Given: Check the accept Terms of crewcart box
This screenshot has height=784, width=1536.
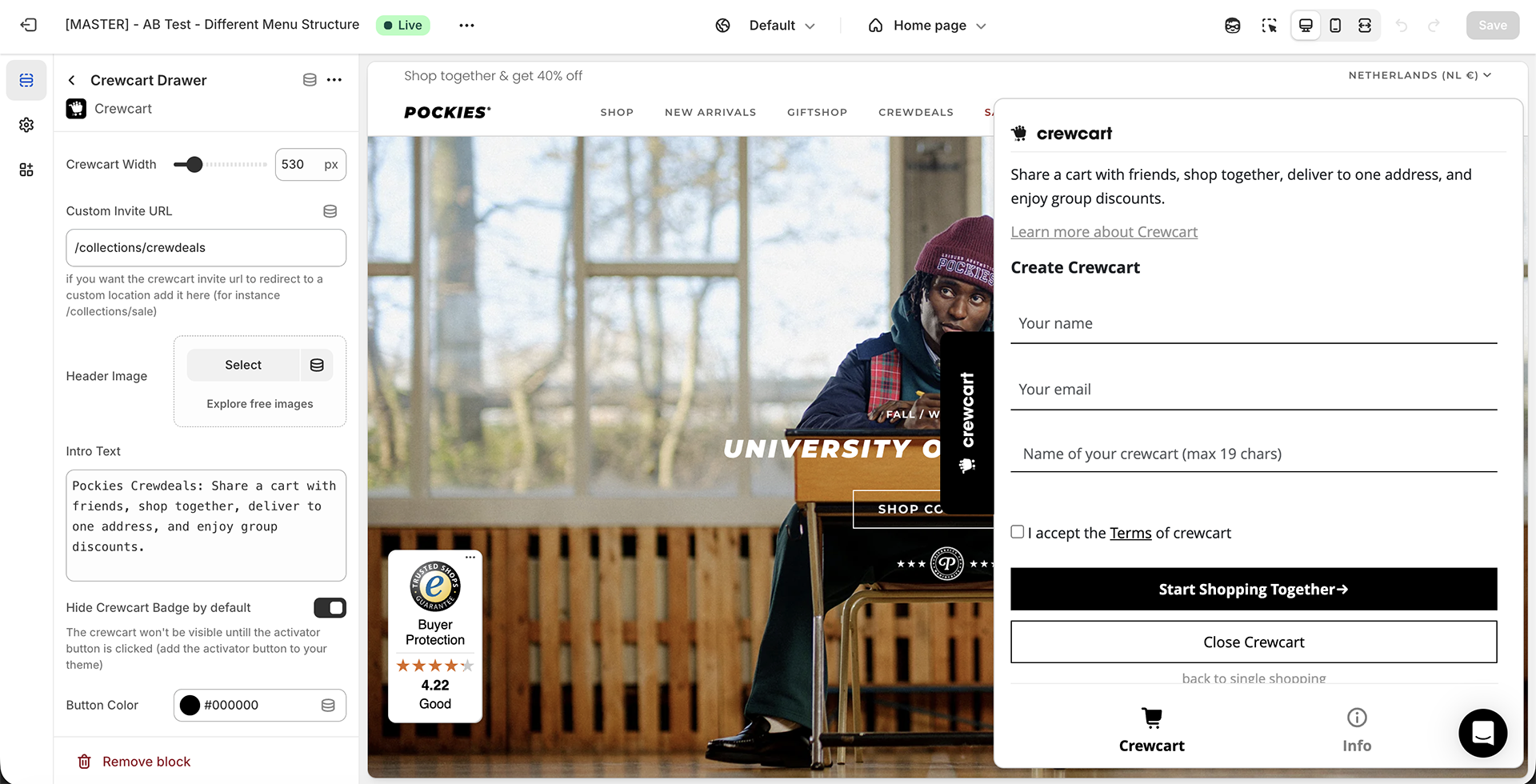Looking at the screenshot, I should 1017,532.
